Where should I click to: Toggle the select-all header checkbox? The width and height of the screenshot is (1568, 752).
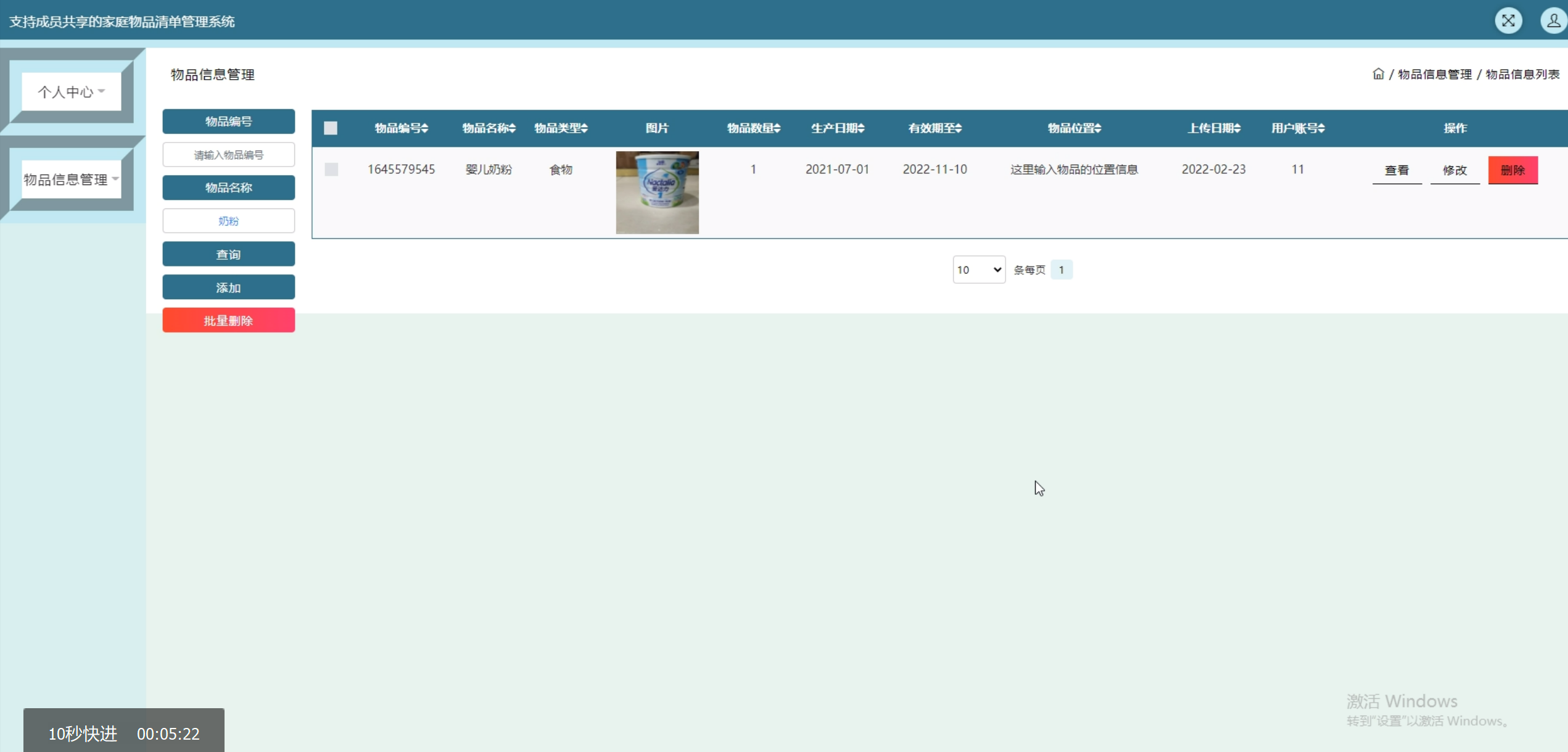tap(331, 128)
